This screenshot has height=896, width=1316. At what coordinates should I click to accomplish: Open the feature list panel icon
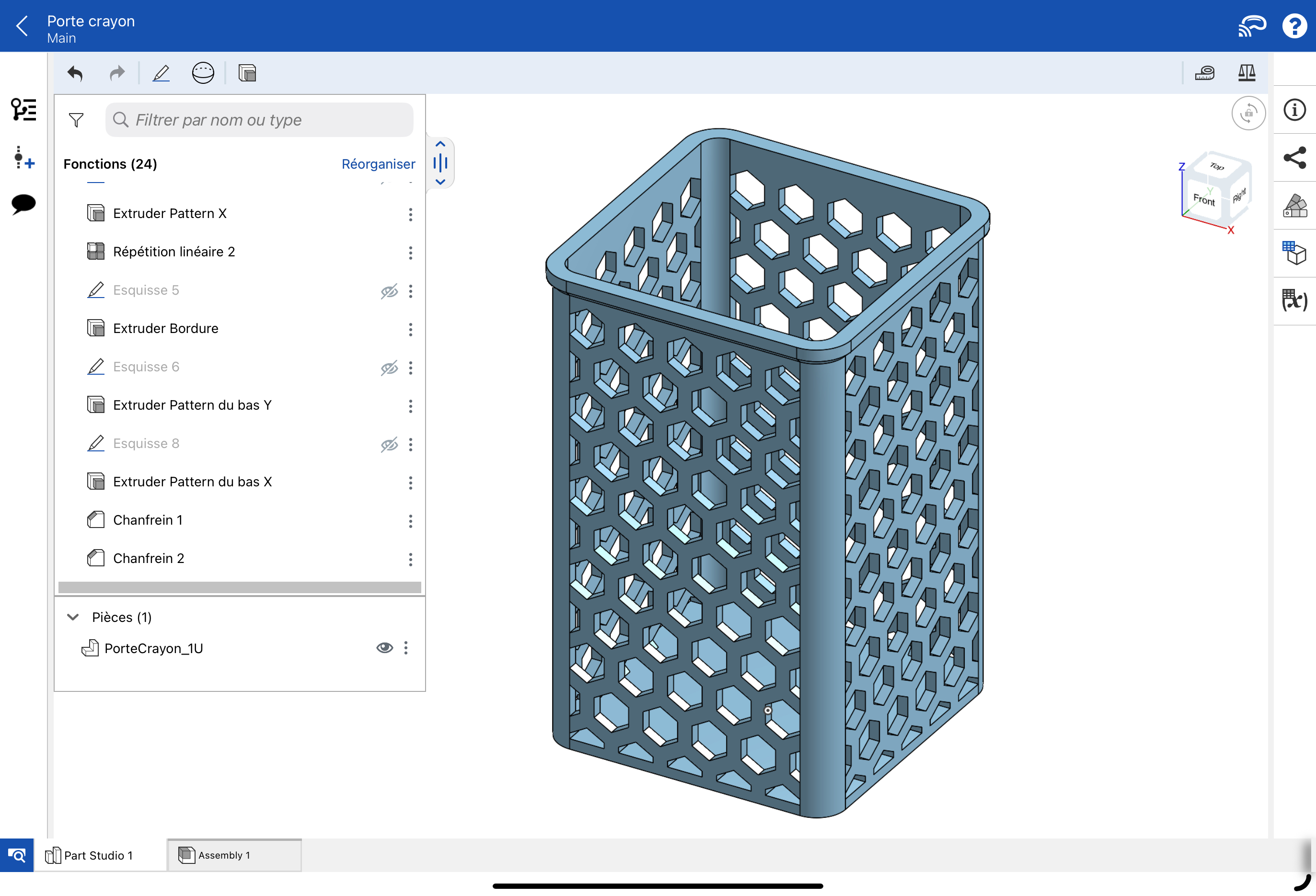point(24,109)
